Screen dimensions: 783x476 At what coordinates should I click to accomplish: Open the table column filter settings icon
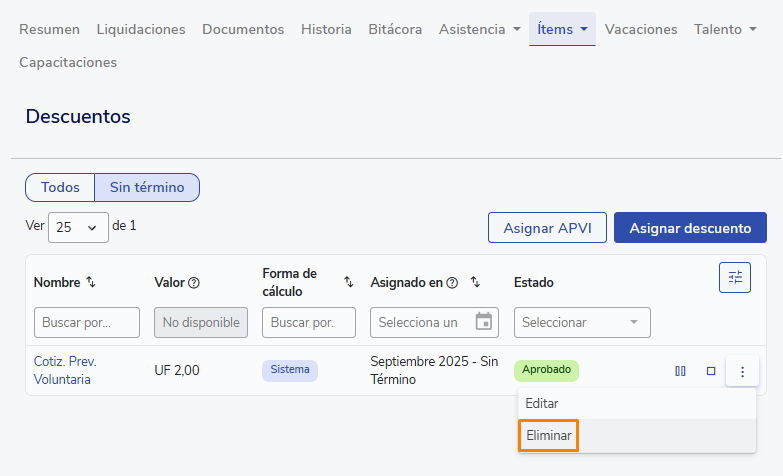tap(735, 277)
